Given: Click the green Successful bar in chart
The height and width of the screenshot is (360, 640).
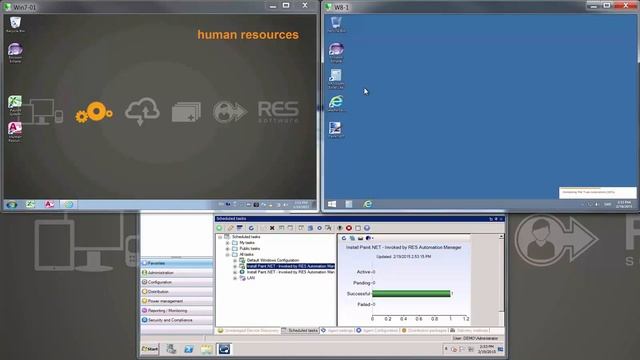Looking at the screenshot, I should 411,293.
